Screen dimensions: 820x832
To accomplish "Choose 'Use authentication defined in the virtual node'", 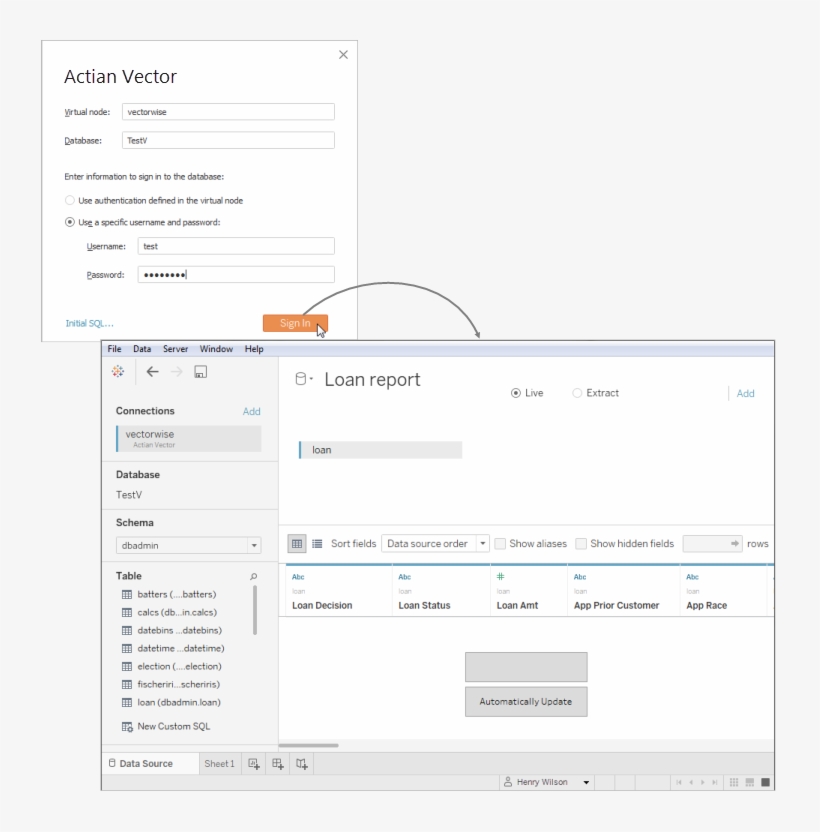I will click(70, 201).
